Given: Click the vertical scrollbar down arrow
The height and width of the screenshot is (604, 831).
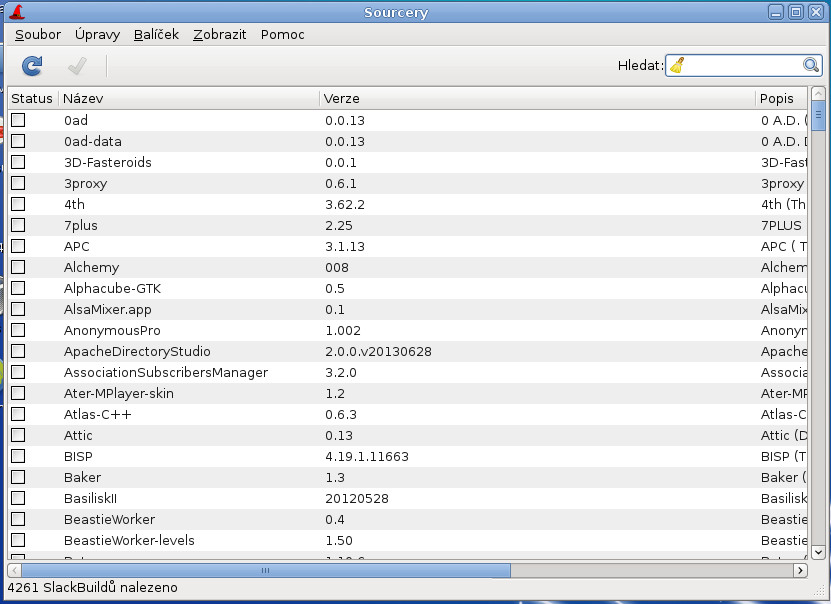Looking at the screenshot, I should tap(818, 551).
